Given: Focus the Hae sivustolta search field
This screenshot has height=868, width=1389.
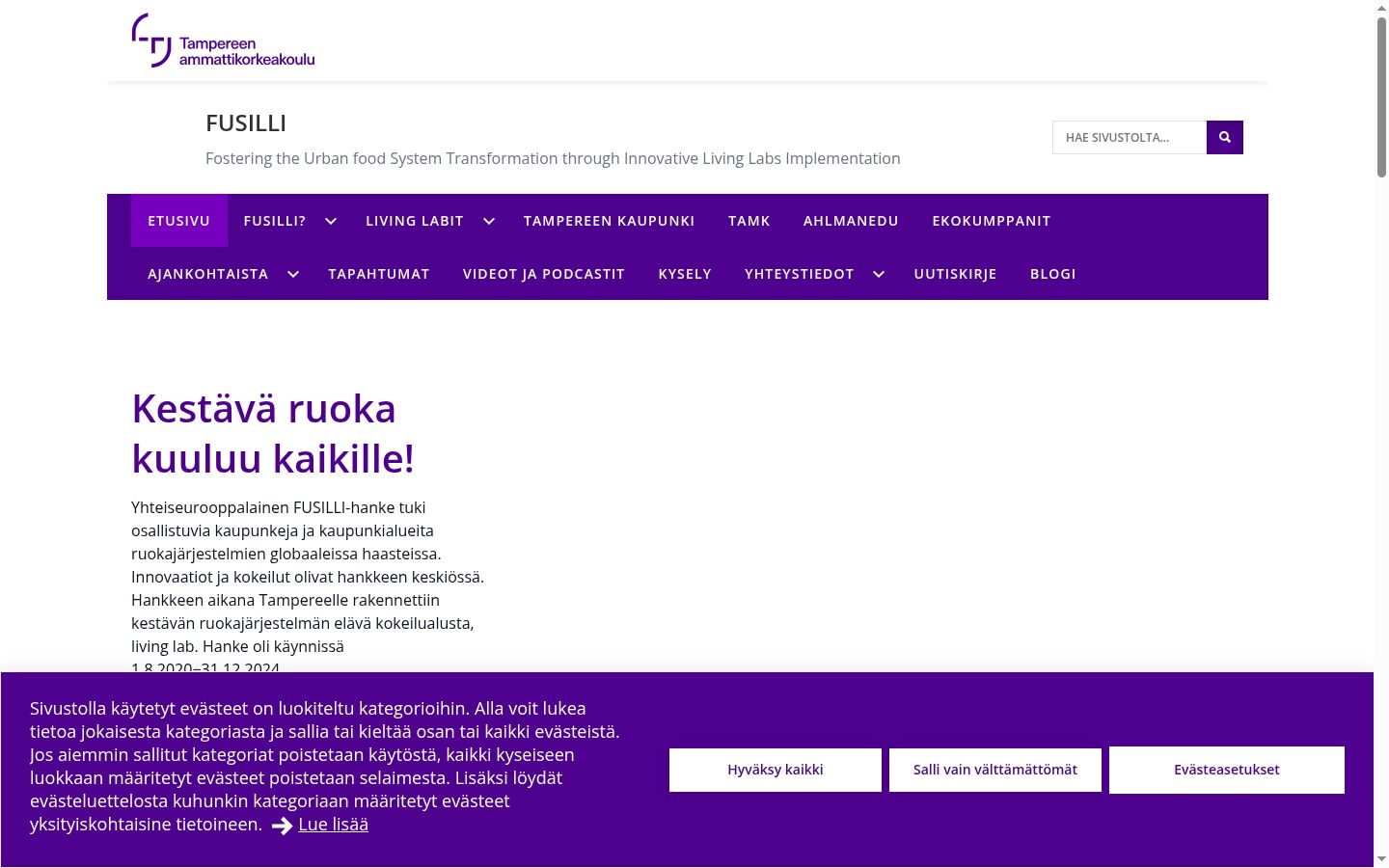Looking at the screenshot, I should point(1130,137).
